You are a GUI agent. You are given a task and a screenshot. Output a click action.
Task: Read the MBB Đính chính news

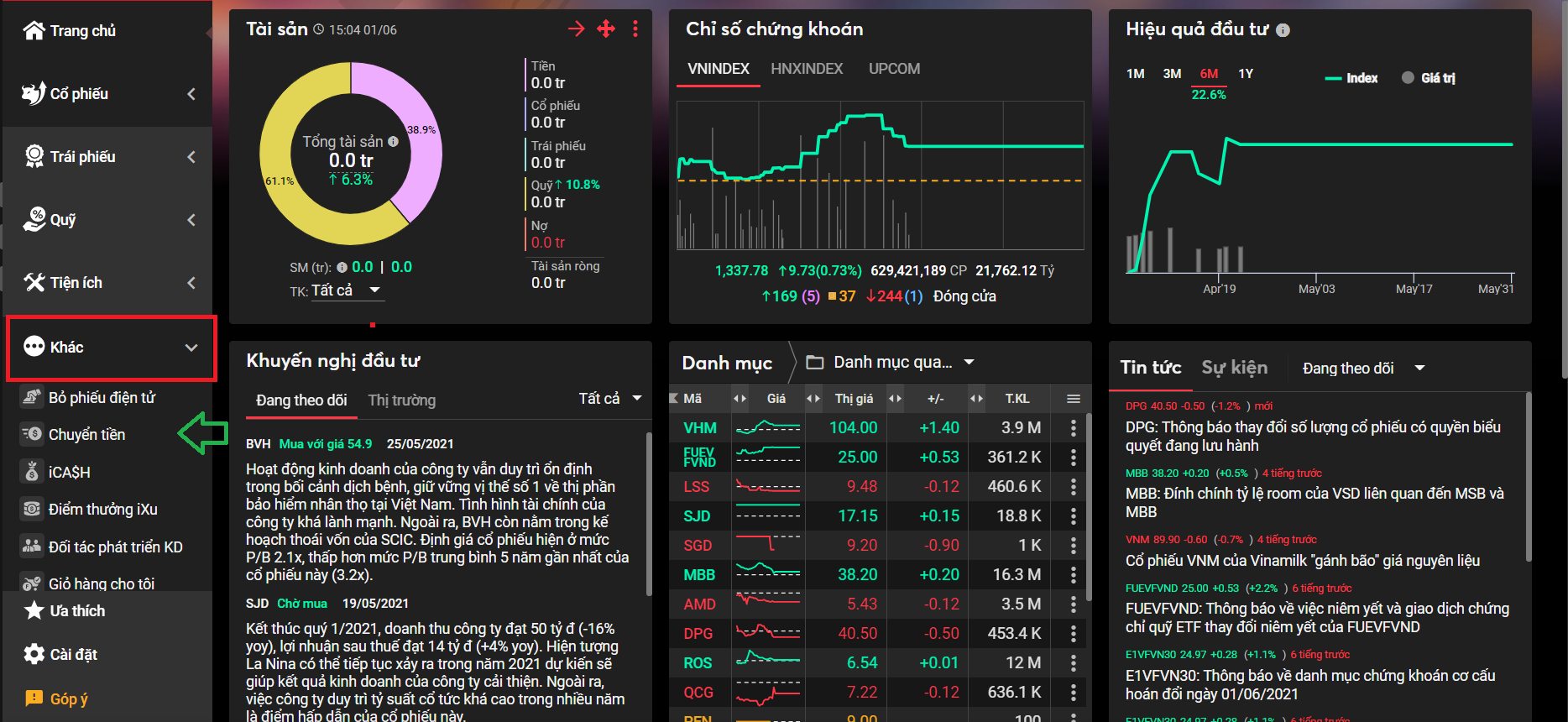coord(1315,503)
